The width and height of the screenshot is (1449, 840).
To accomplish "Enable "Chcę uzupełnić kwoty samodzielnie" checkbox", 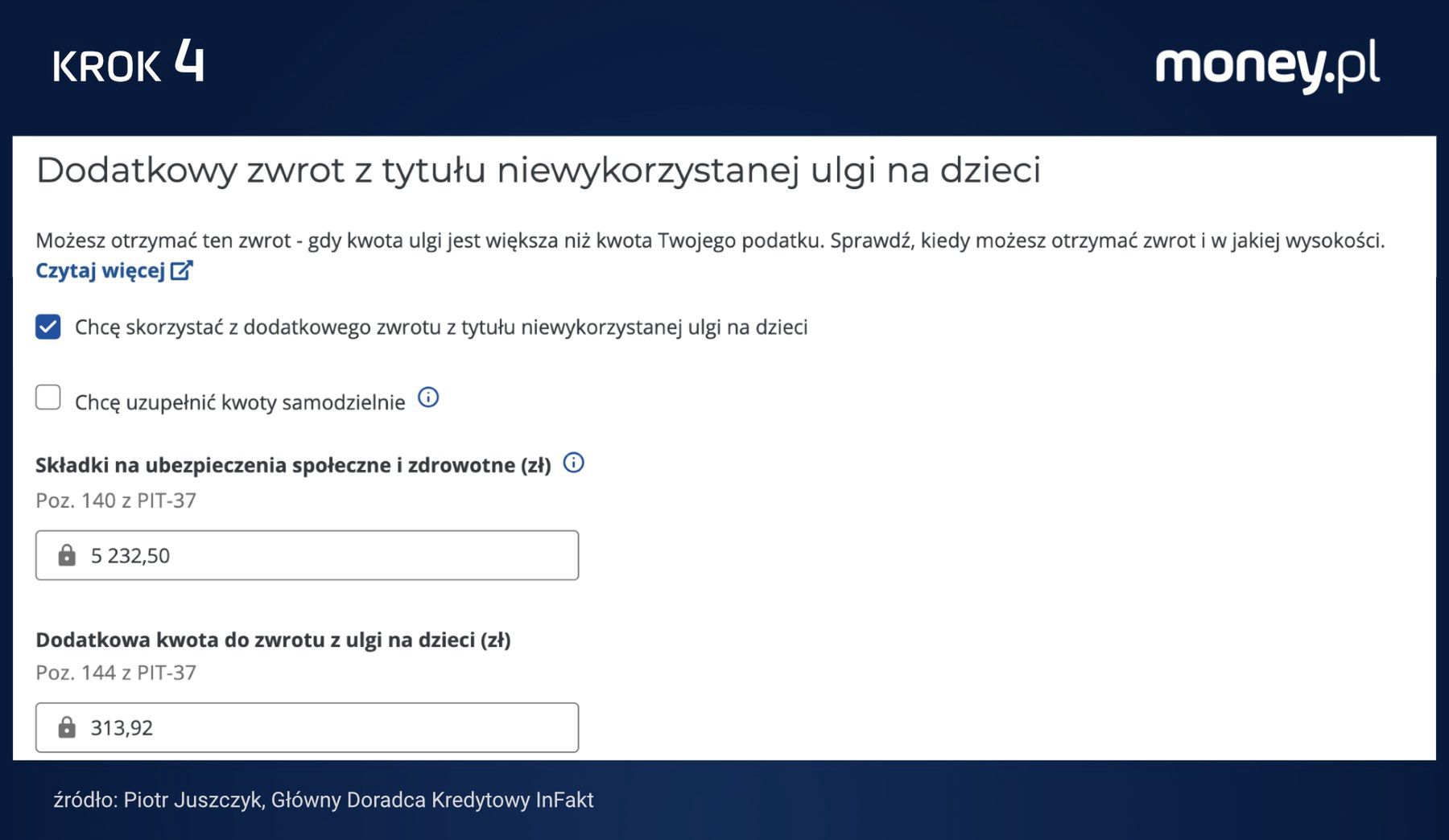I will tap(47, 398).
